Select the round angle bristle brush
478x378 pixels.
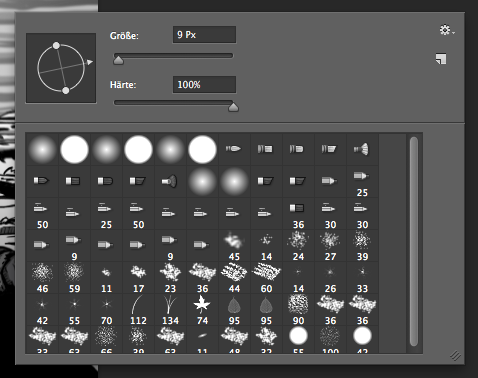coord(330,149)
